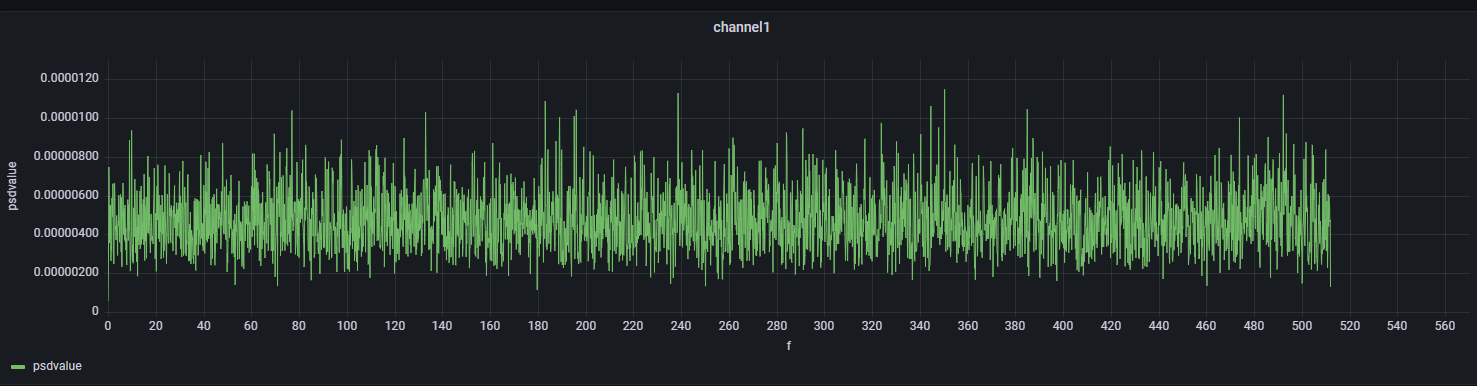1477x386 pixels.
Task: Click the y-axis label 0.00000400
Action: pyautogui.click(x=66, y=234)
